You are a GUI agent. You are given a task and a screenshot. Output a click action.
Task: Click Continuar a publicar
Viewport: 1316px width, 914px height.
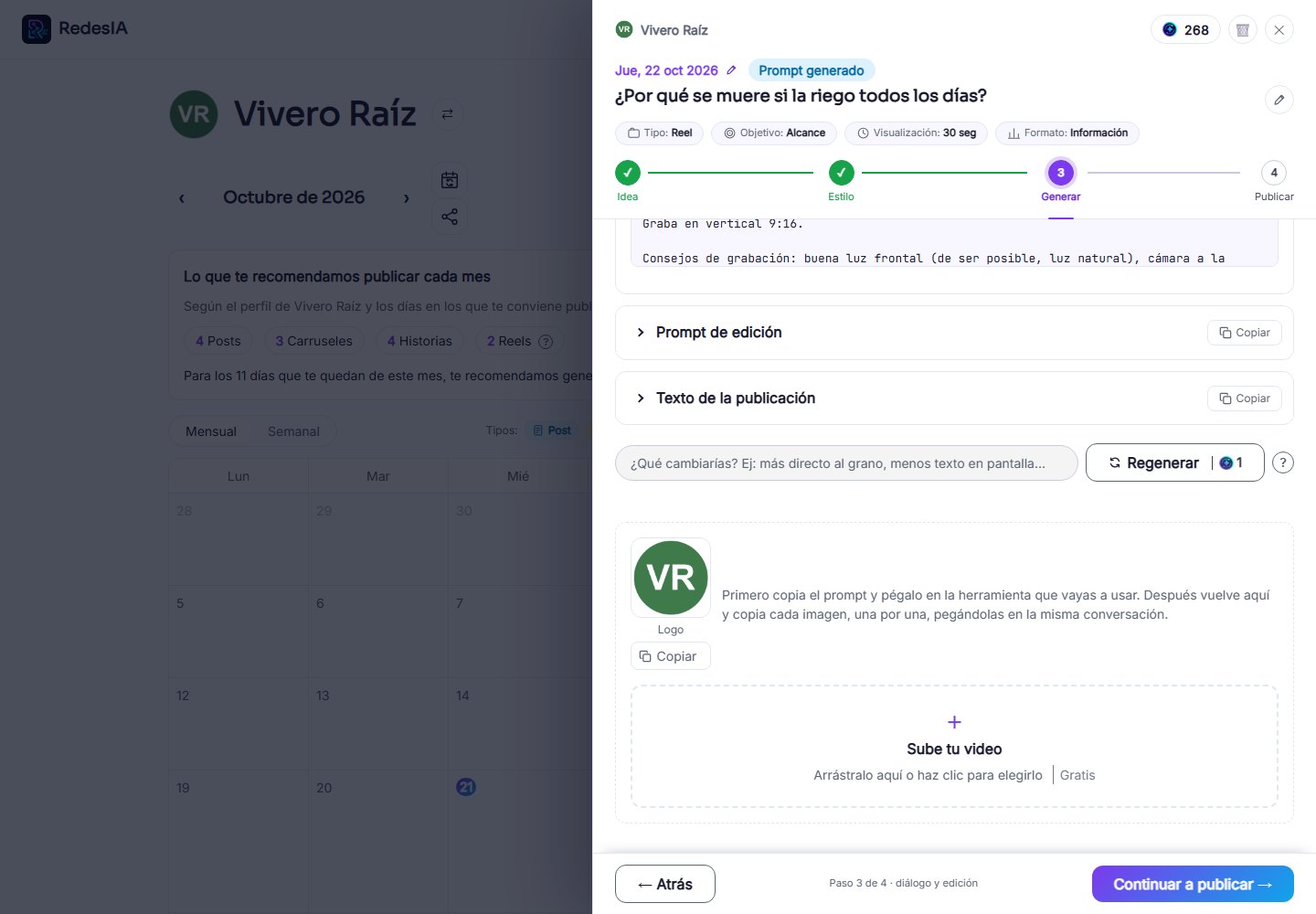(1193, 884)
